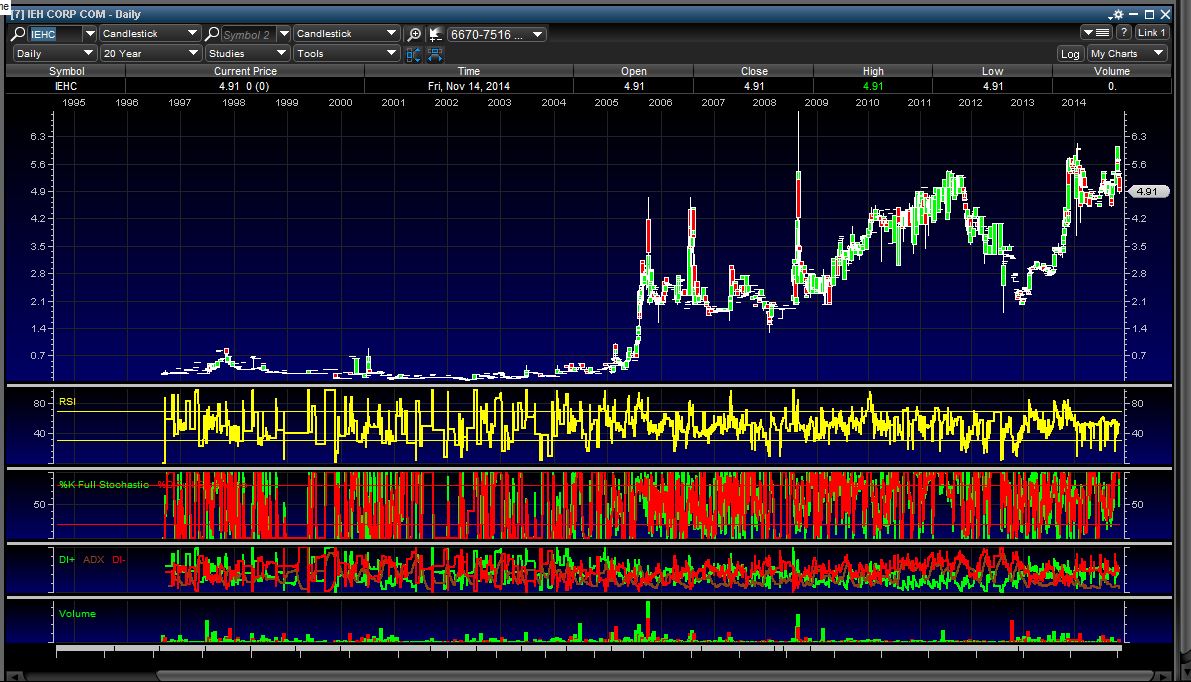Click the Symbol 2 search magnifier icon
Image resolution: width=1191 pixels, height=682 pixels.
pyautogui.click(x=212, y=34)
